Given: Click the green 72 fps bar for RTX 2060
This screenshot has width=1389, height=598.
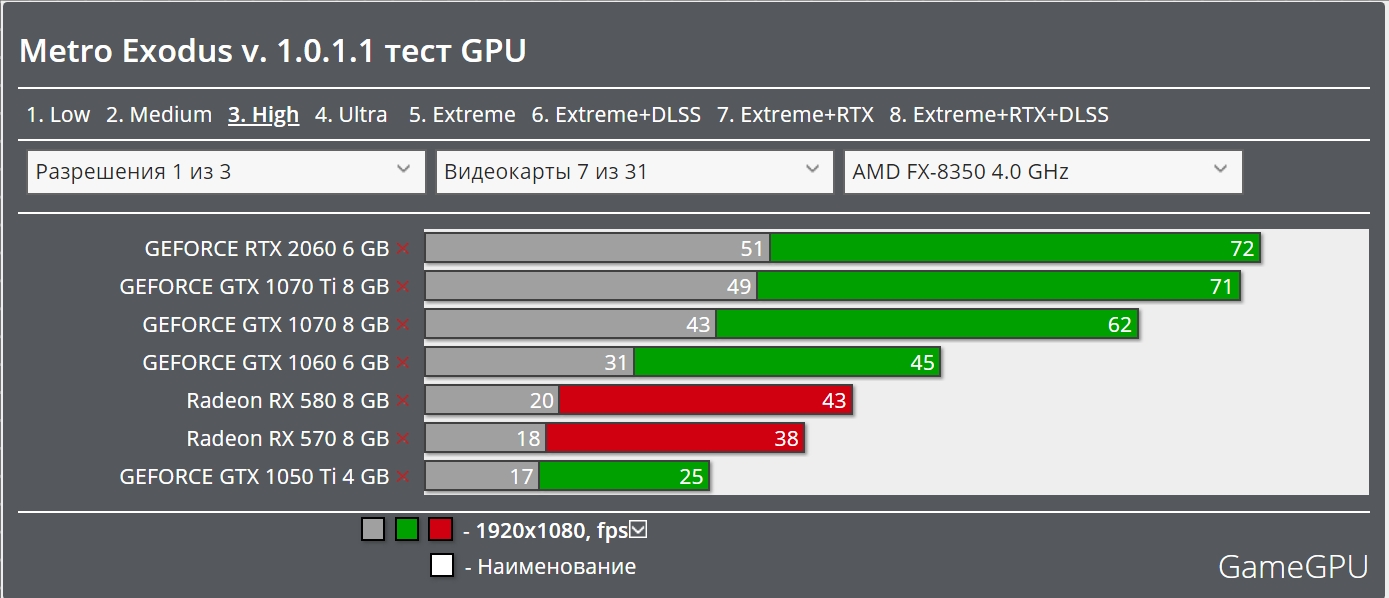Looking at the screenshot, I should pyautogui.click(x=1014, y=249).
